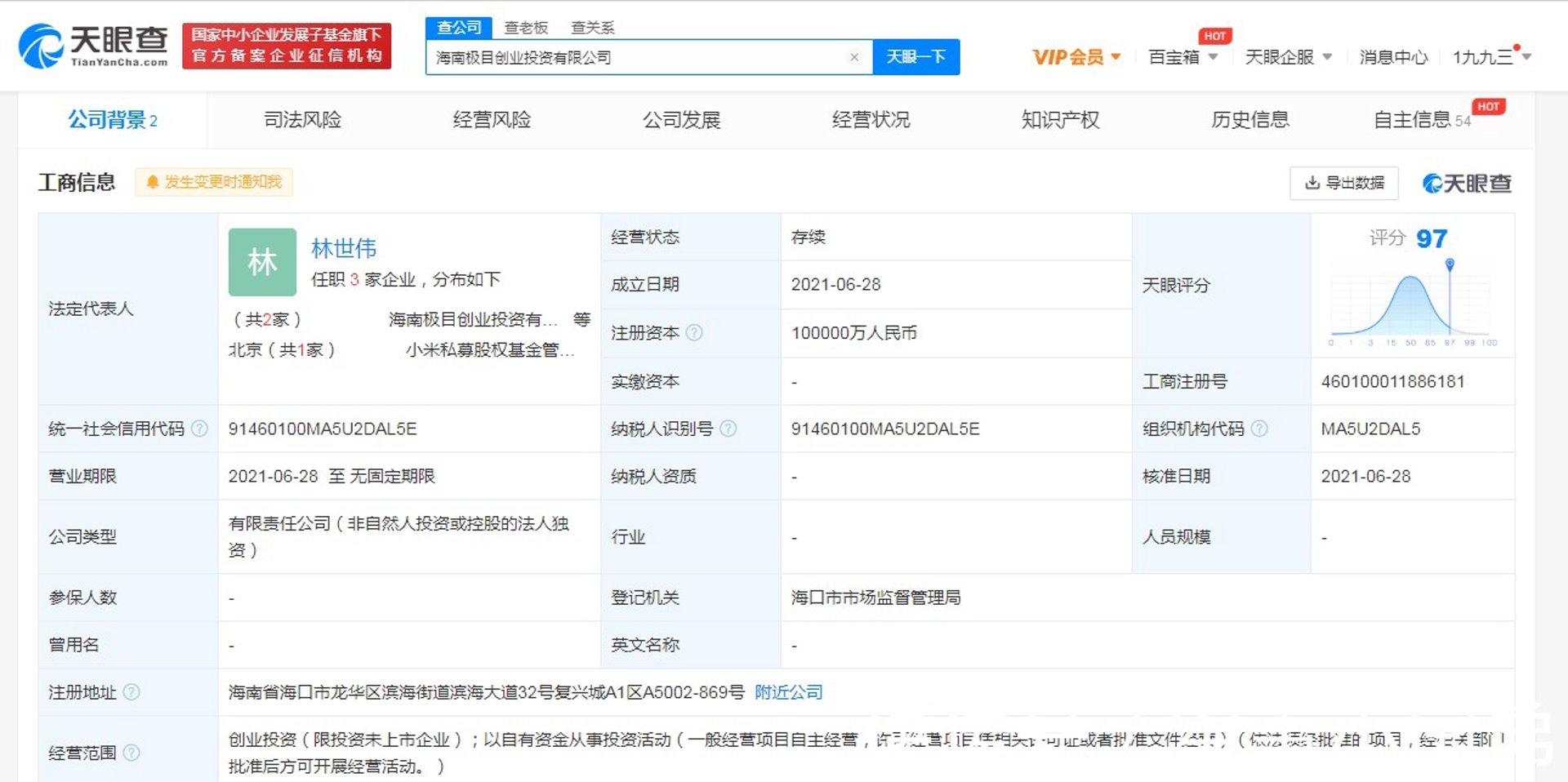Viewport: 1568px width, 782px height.
Task: Click the 国家中小企业发展子基金旗下 red banner
Action: [287, 46]
